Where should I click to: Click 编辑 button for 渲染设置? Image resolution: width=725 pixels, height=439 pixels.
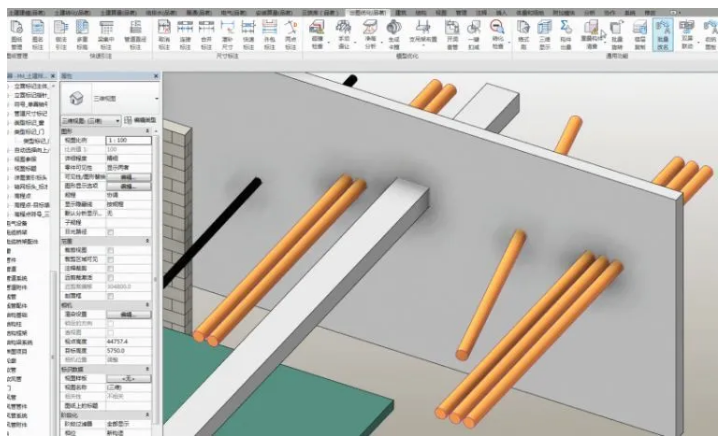click(129, 314)
